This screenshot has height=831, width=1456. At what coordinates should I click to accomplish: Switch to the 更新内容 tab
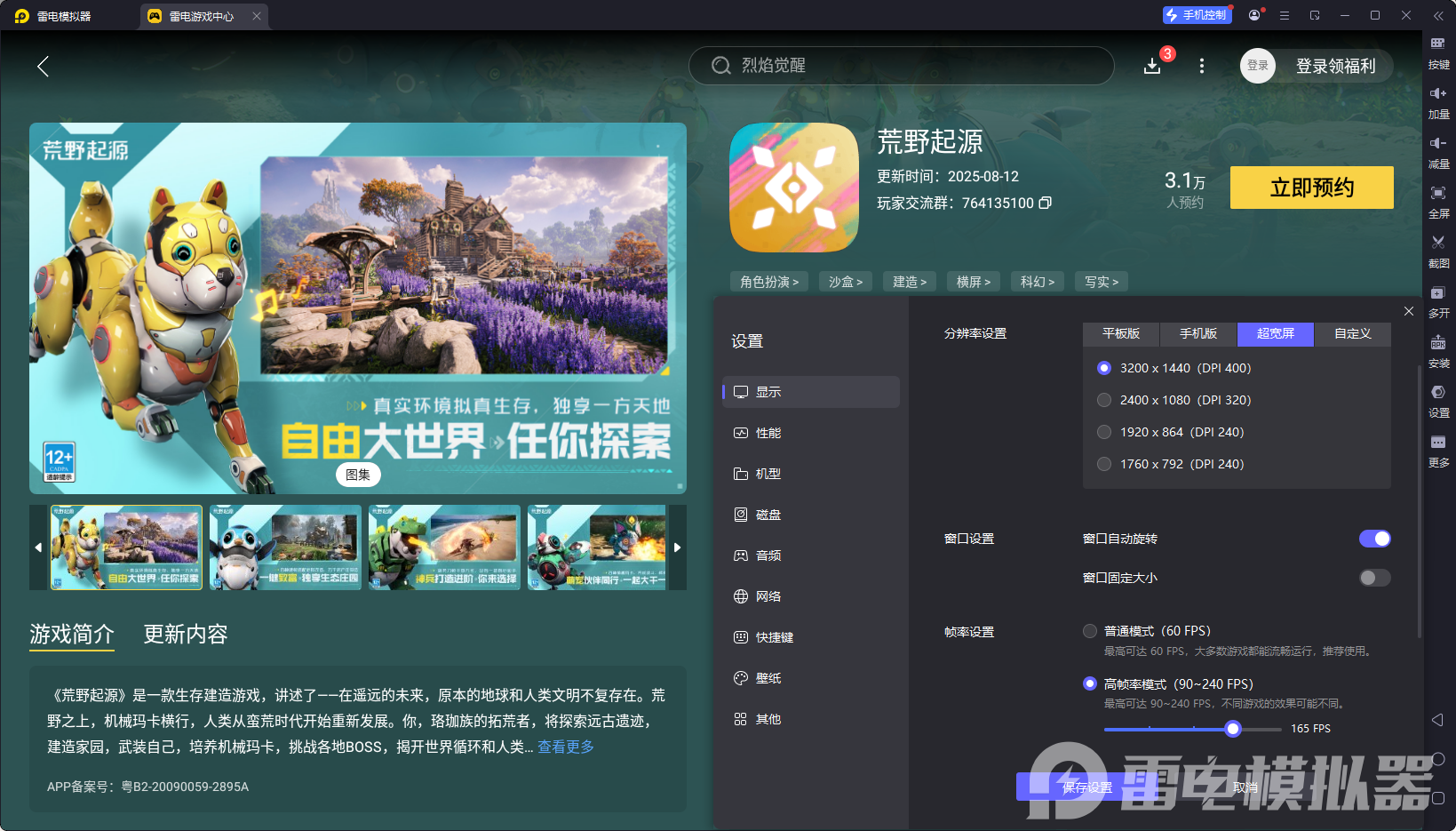[185, 635]
